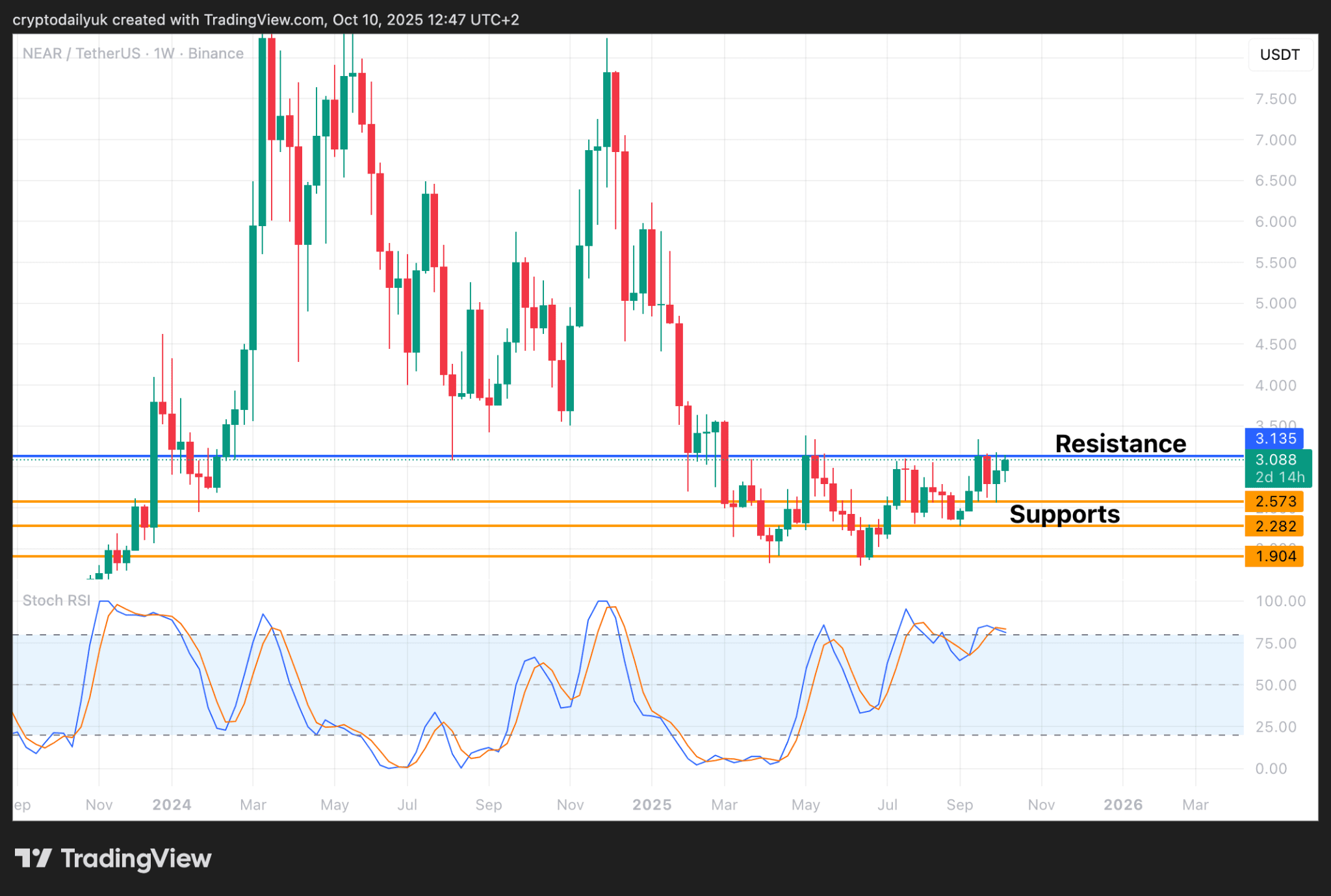The width and height of the screenshot is (1331, 896).
Task: Click the Stoch RSI indicator label
Action: coord(57,600)
